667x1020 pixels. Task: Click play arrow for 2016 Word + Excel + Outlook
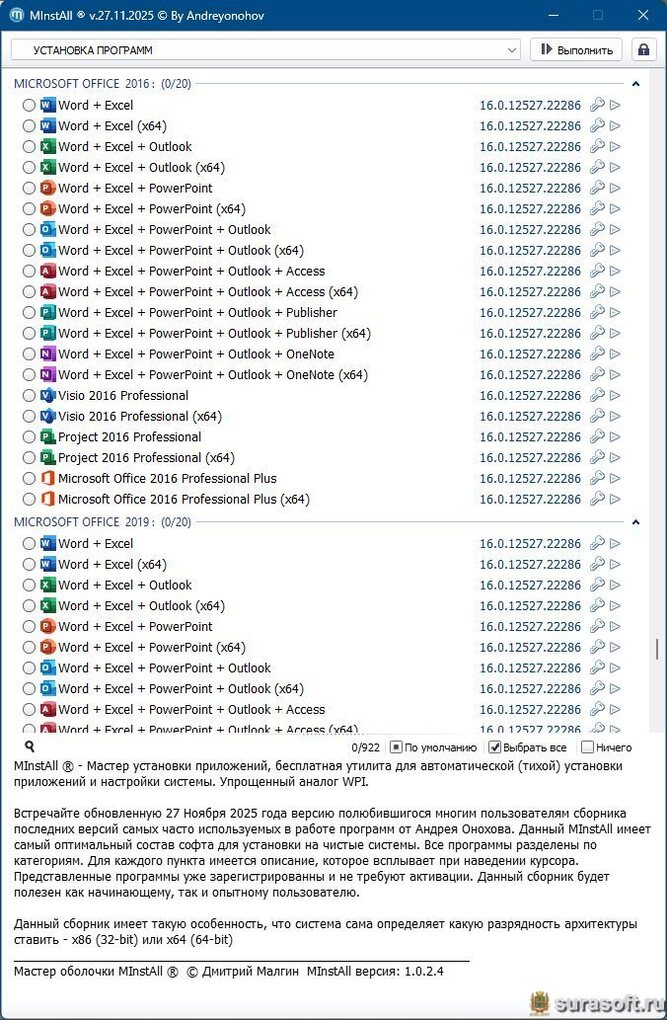pos(615,147)
